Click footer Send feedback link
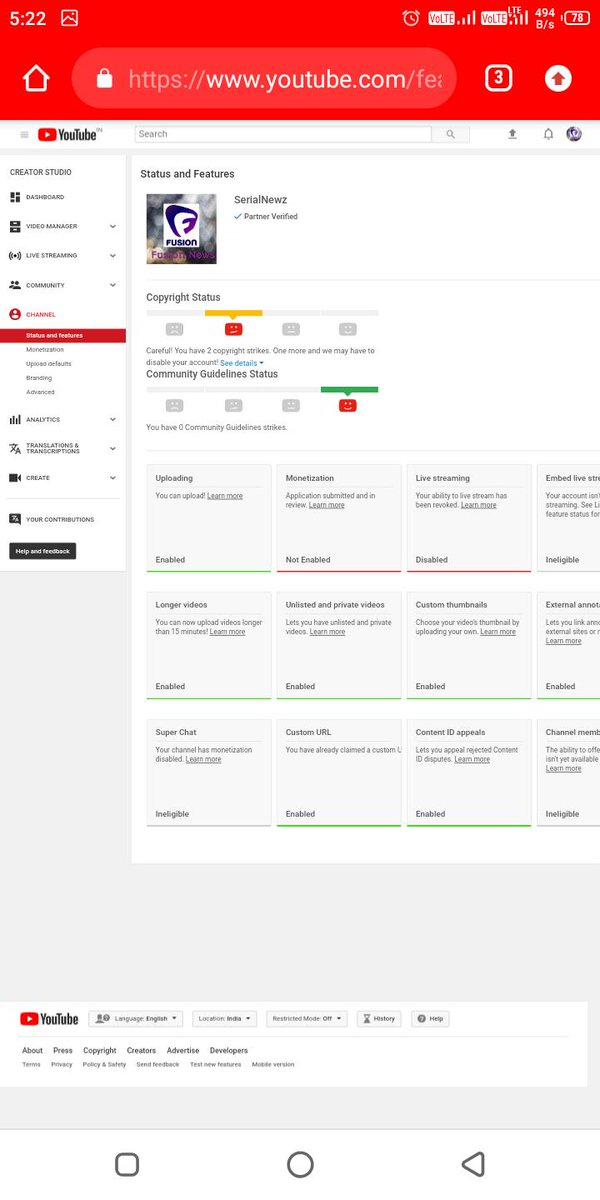 158,1065
